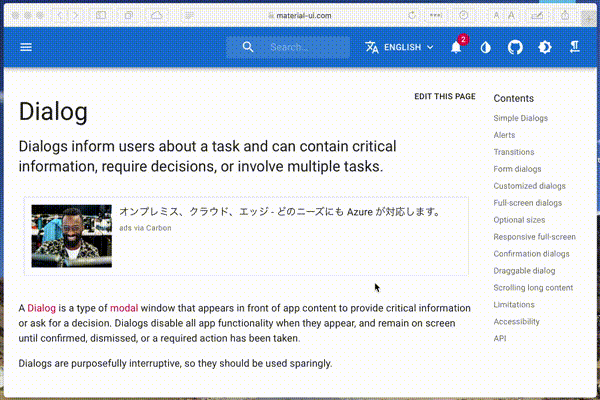Open the red Dialog link in paragraph
The height and width of the screenshot is (400, 600).
click(41, 308)
